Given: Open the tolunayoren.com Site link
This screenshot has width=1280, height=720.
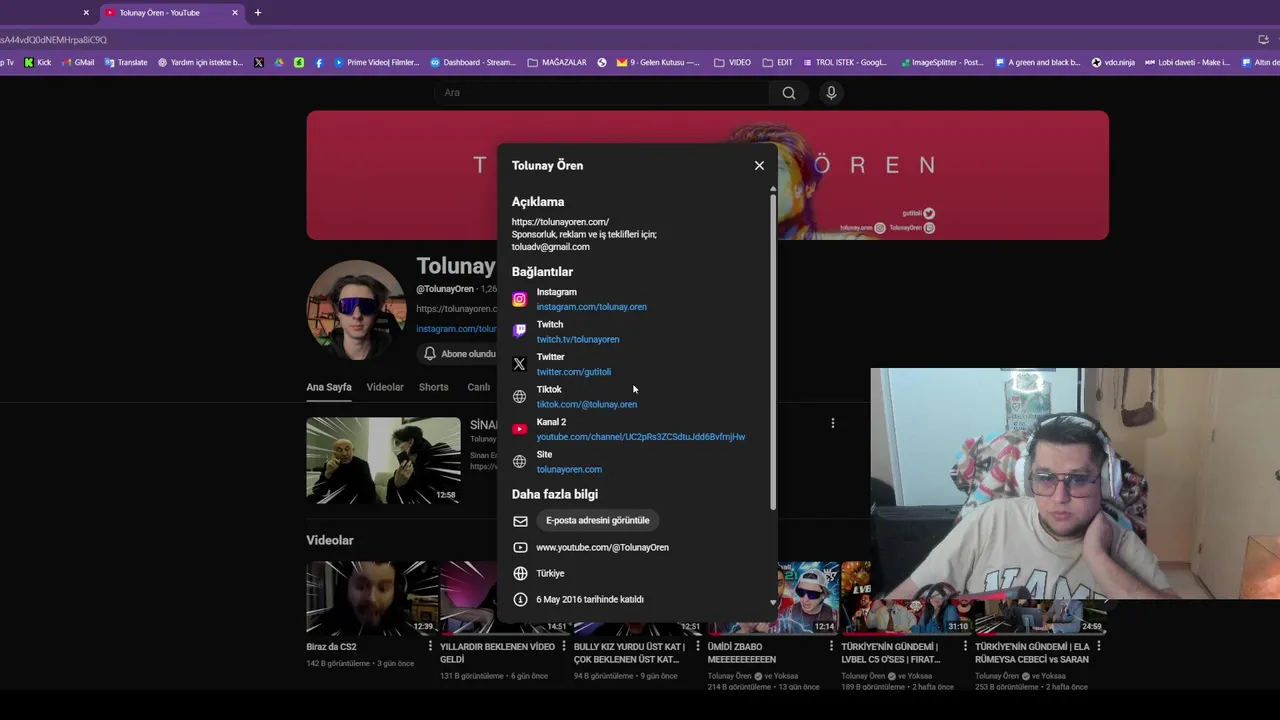Looking at the screenshot, I should pos(568,469).
